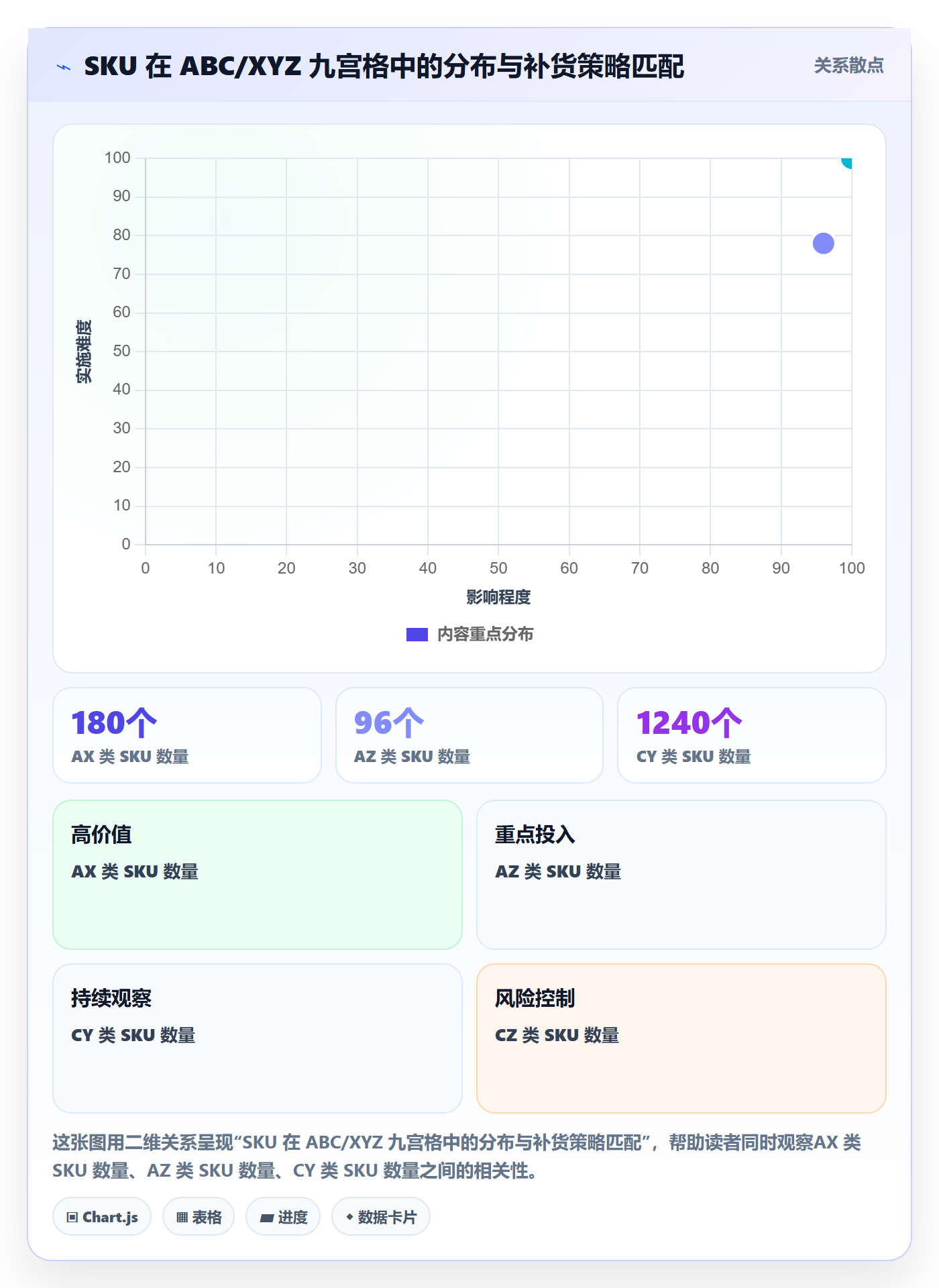Click the 进度 progress tag icon
939x1288 pixels.
pyautogui.click(x=266, y=1218)
